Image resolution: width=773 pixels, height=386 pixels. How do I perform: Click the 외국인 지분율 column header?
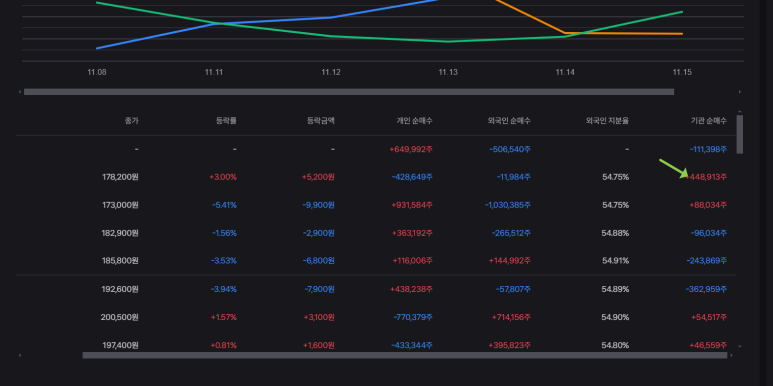tap(607, 120)
